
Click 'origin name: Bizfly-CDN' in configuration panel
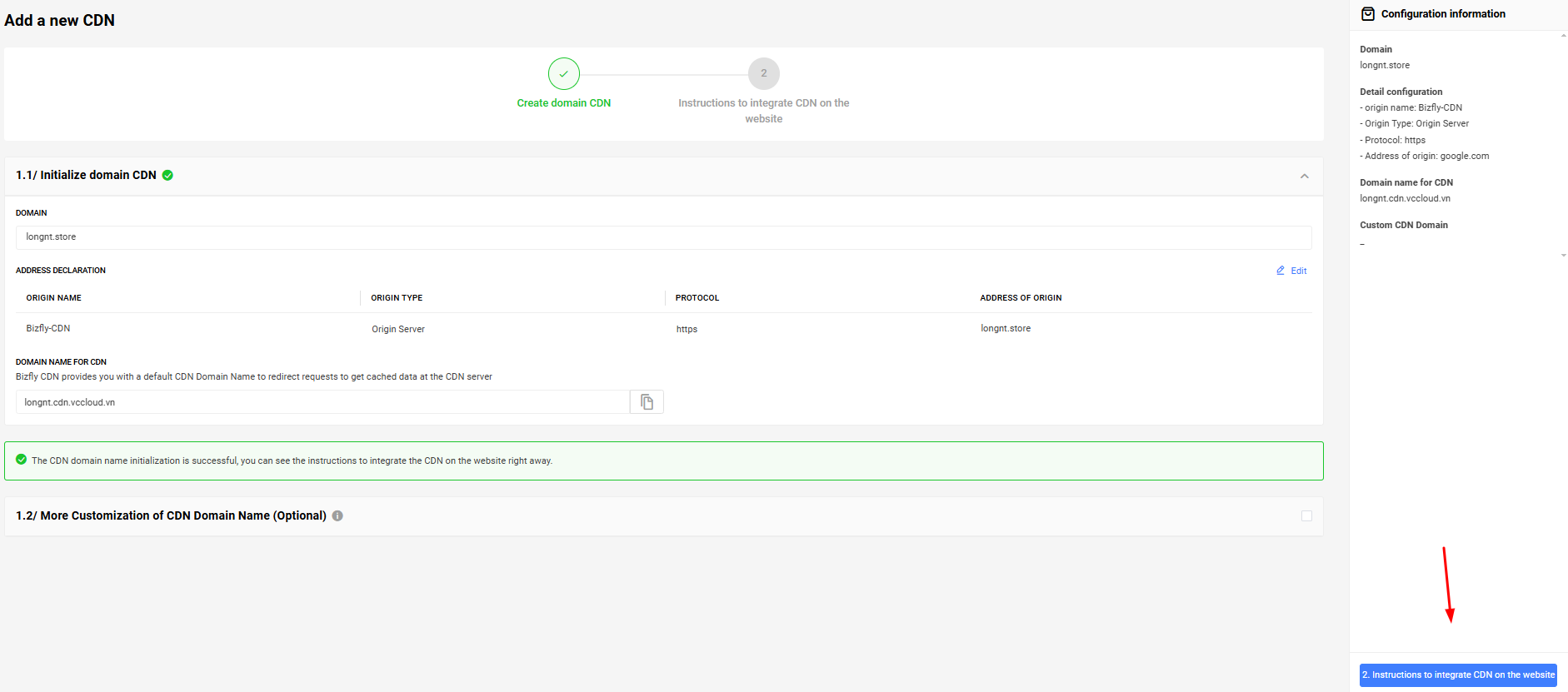click(x=1411, y=107)
